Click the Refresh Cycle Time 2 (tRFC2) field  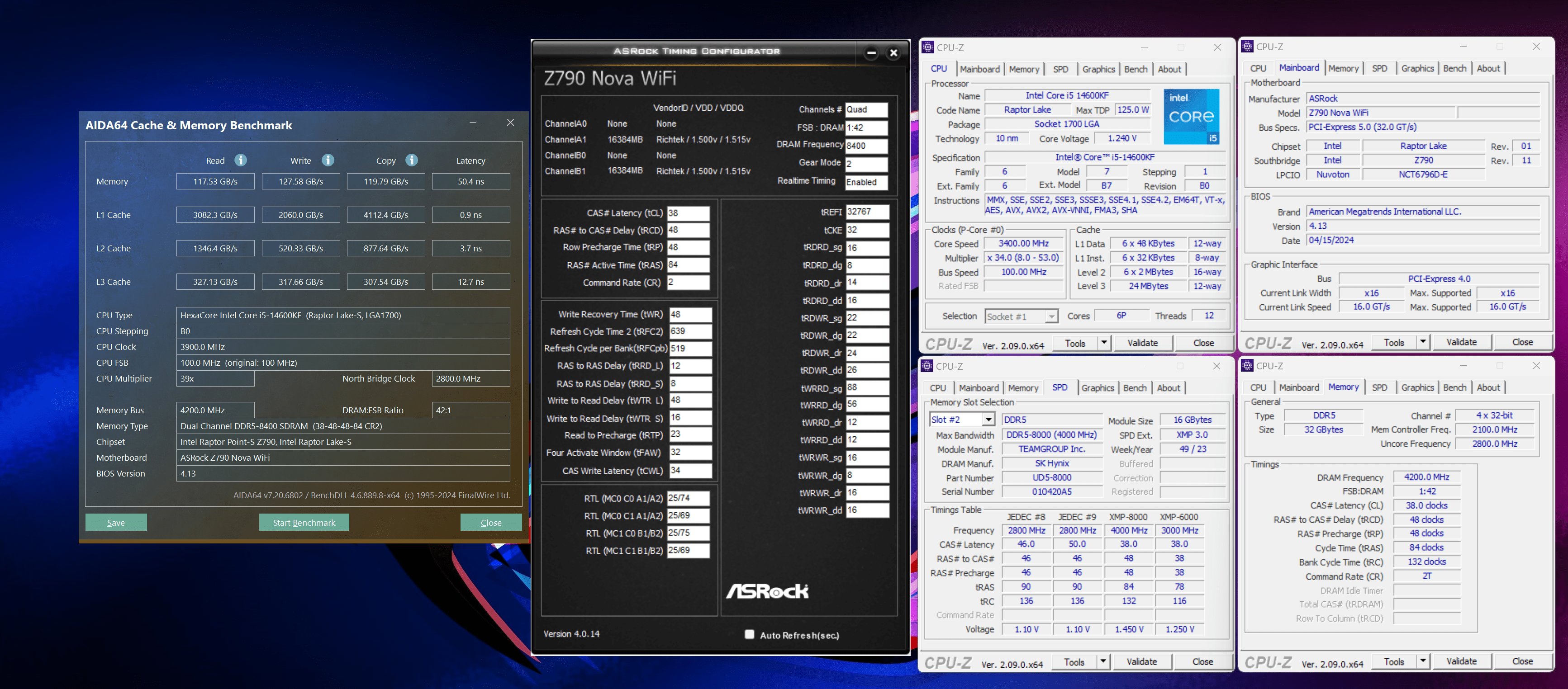tap(690, 331)
